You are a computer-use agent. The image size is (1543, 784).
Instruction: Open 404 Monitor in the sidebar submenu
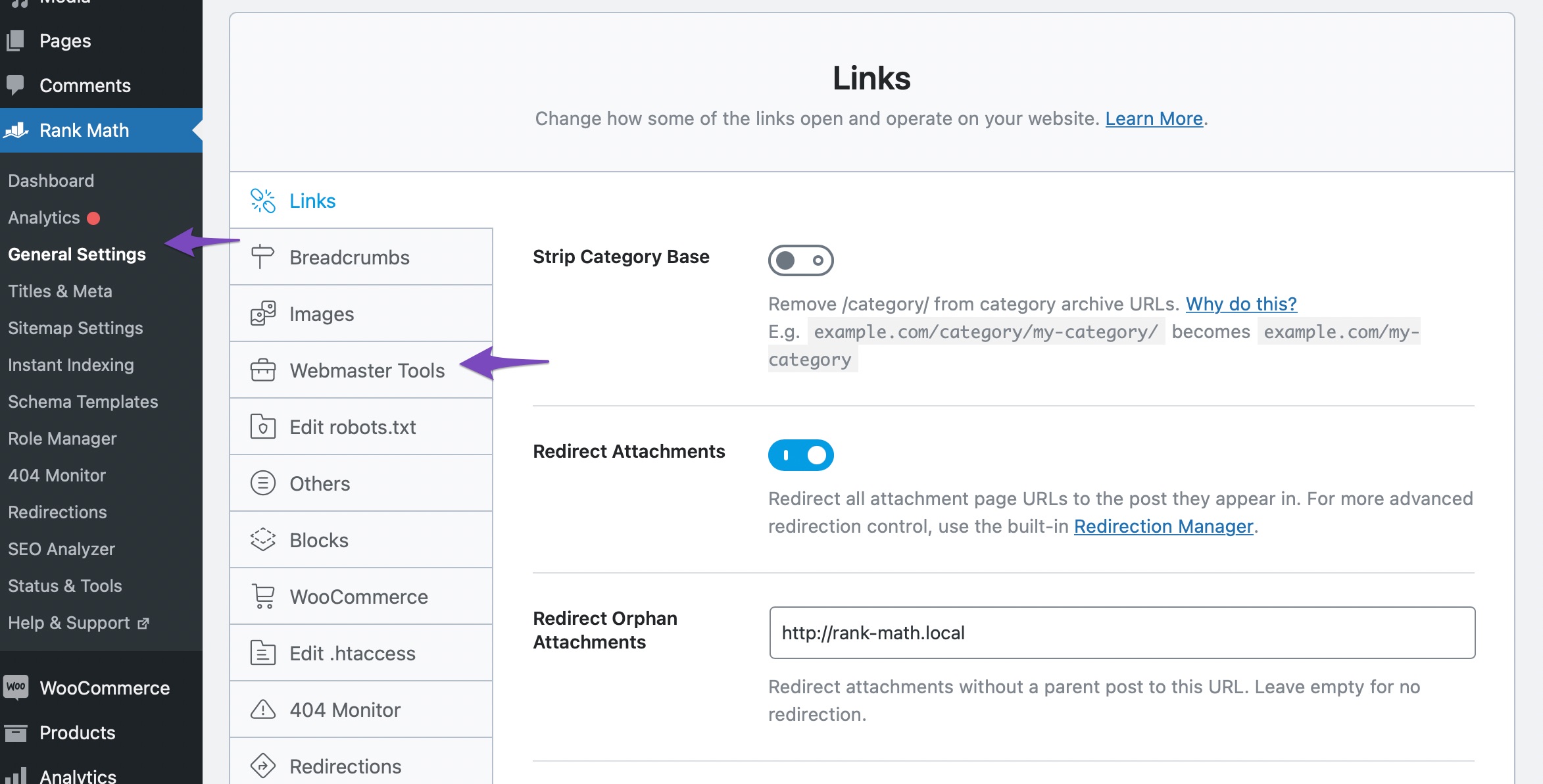coord(57,476)
